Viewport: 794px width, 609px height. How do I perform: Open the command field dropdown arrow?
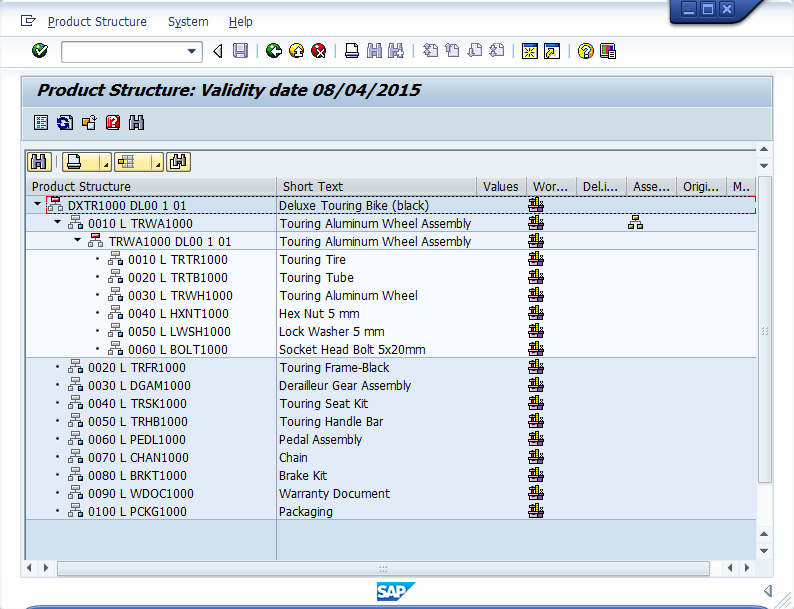pos(192,51)
